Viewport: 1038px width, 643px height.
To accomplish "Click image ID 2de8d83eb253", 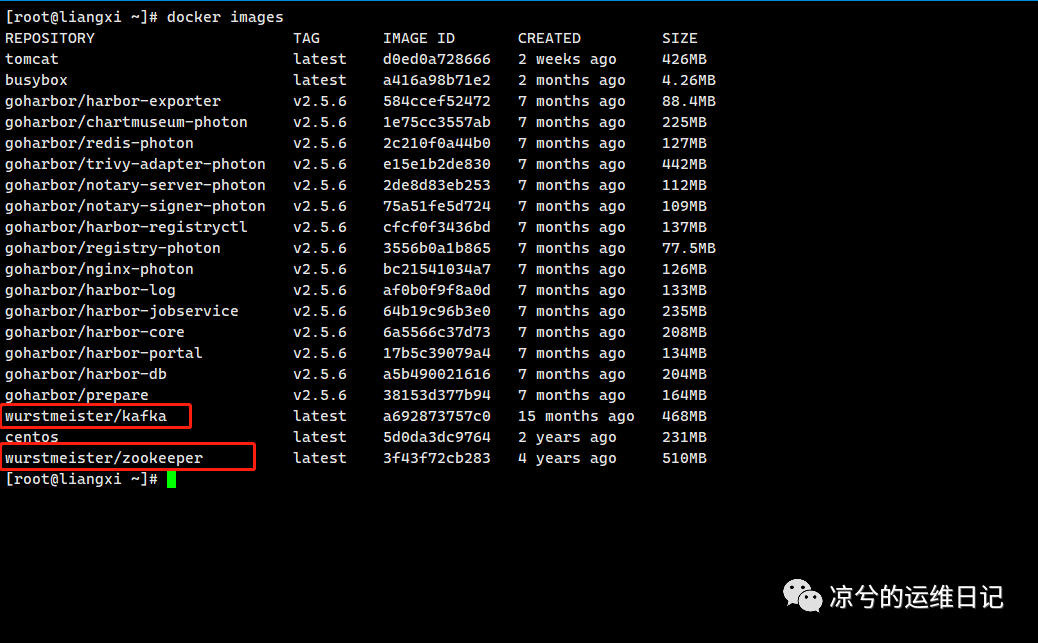I will [x=437, y=185].
